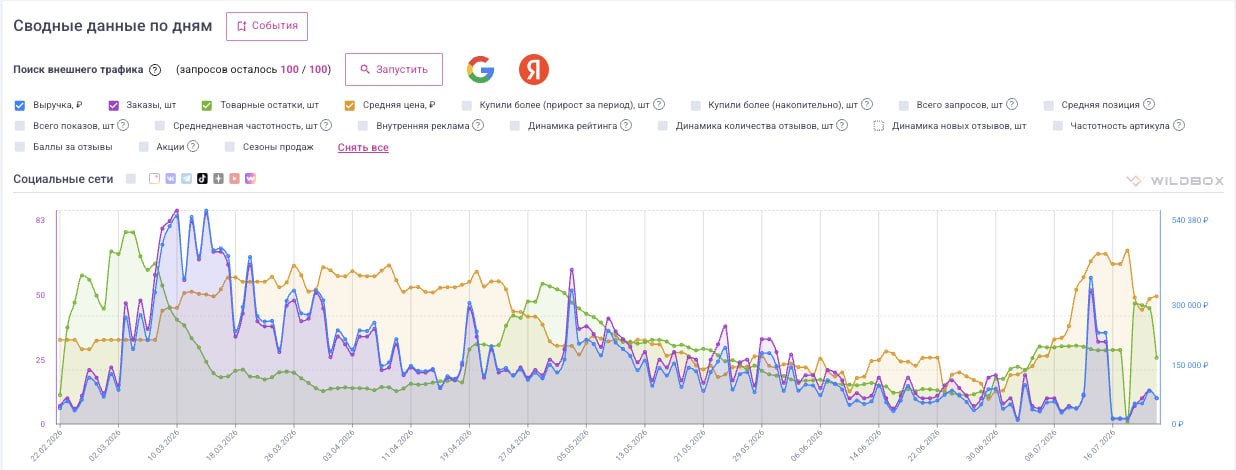This screenshot has width=1236, height=470.
Task: Enable the Частотность артикула checkbox
Action: point(1057,126)
